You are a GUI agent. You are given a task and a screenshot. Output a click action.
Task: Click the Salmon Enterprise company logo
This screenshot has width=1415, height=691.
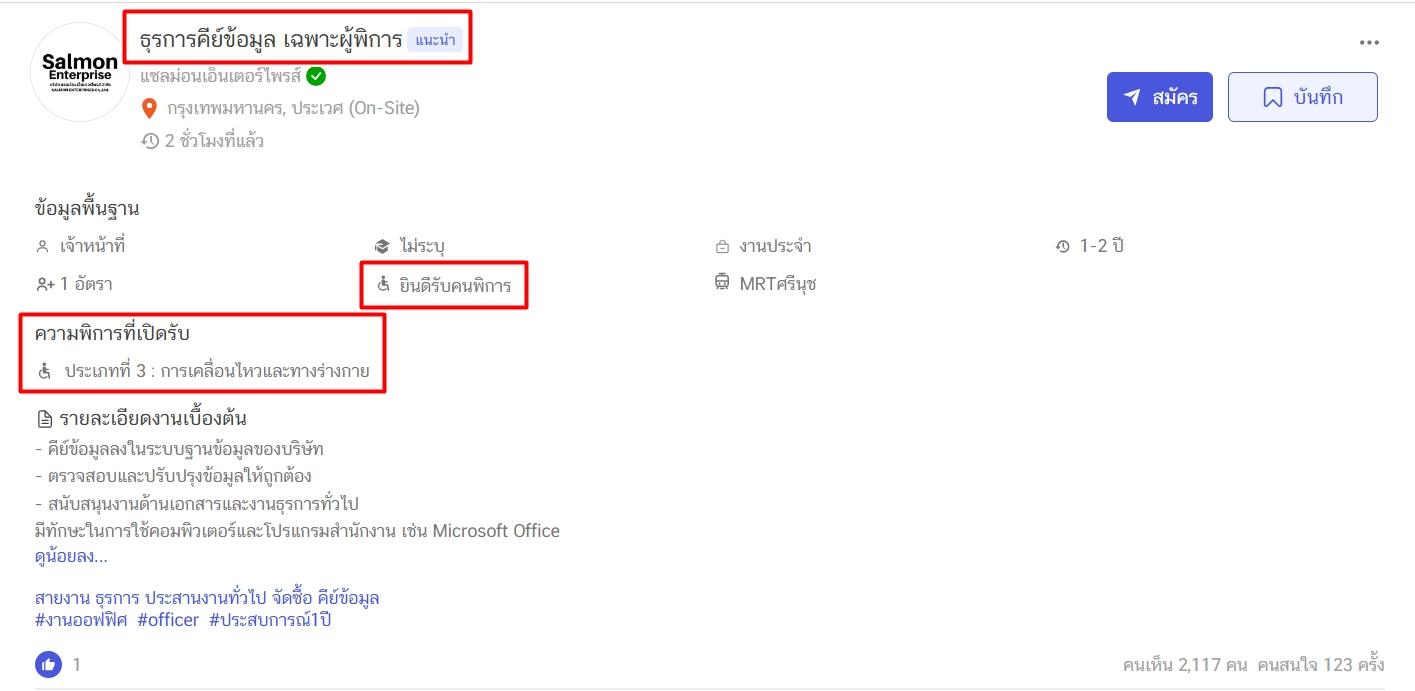(80, 72)
